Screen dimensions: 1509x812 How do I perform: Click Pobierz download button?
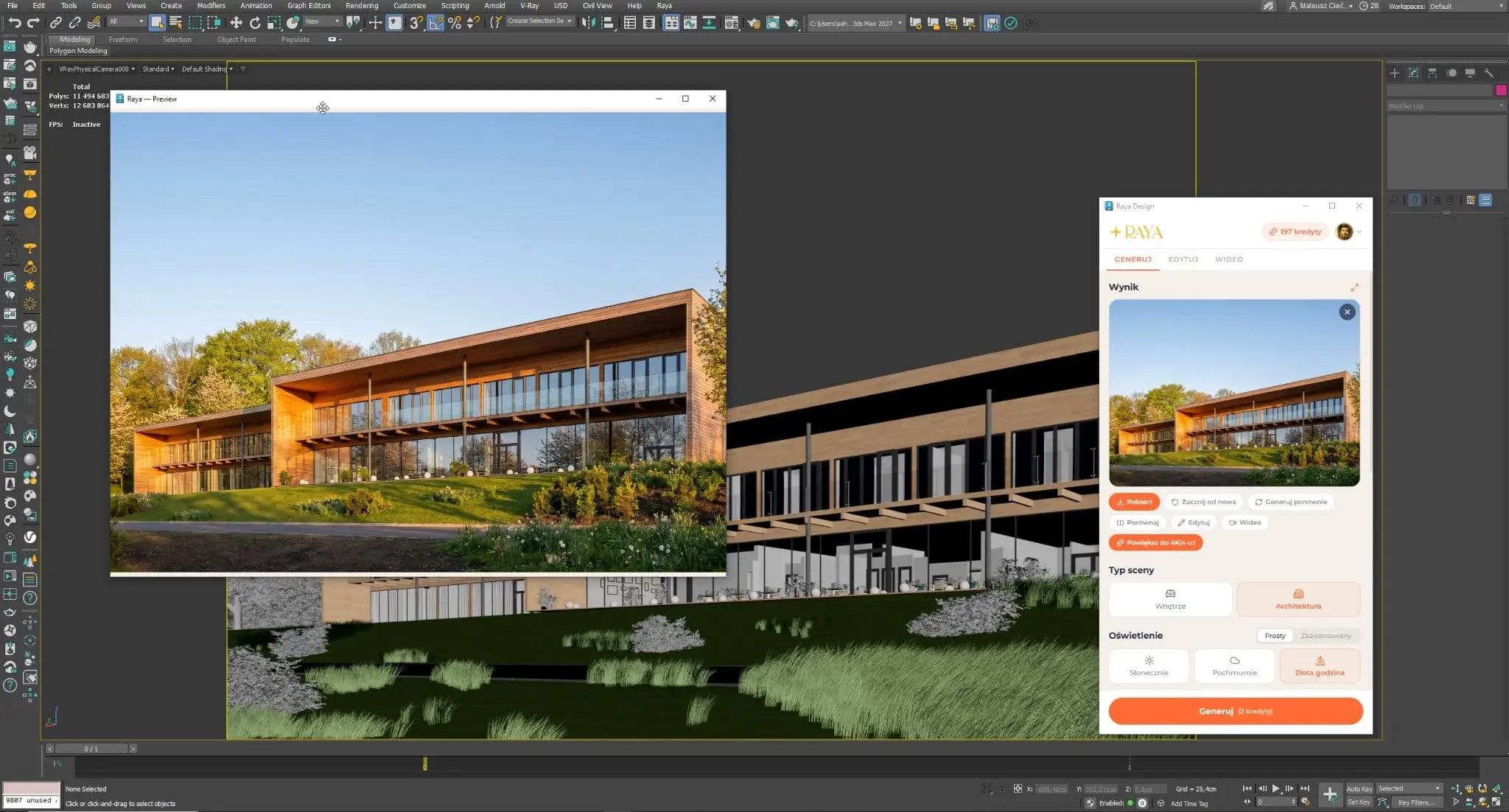point(1134,502)
